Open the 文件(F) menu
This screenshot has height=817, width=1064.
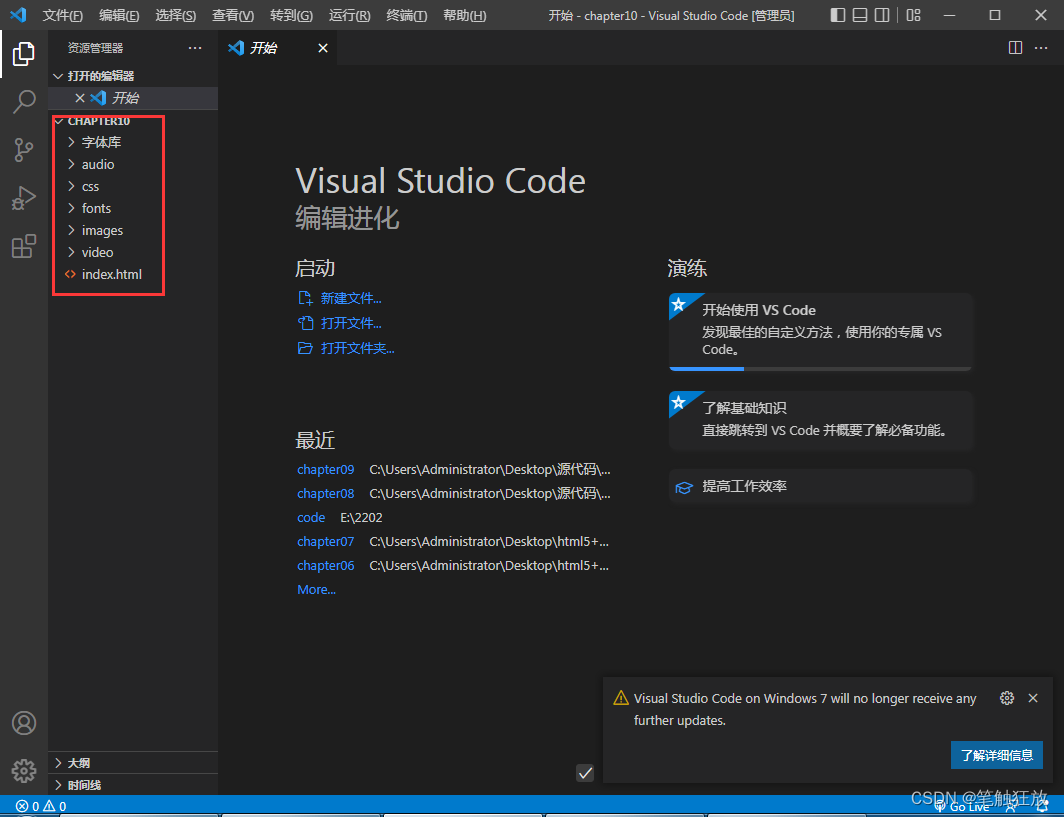point(62,15)
